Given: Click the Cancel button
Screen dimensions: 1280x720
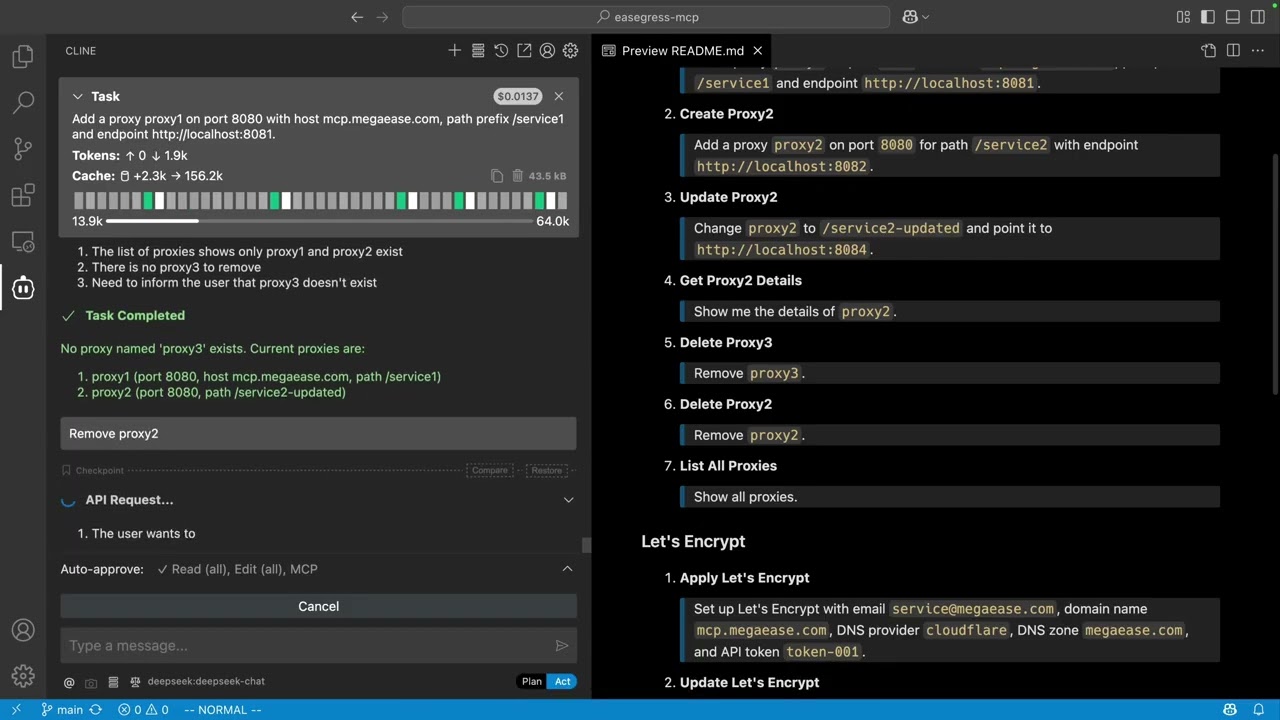Looking at the screenshot, I should pos(318,607).
